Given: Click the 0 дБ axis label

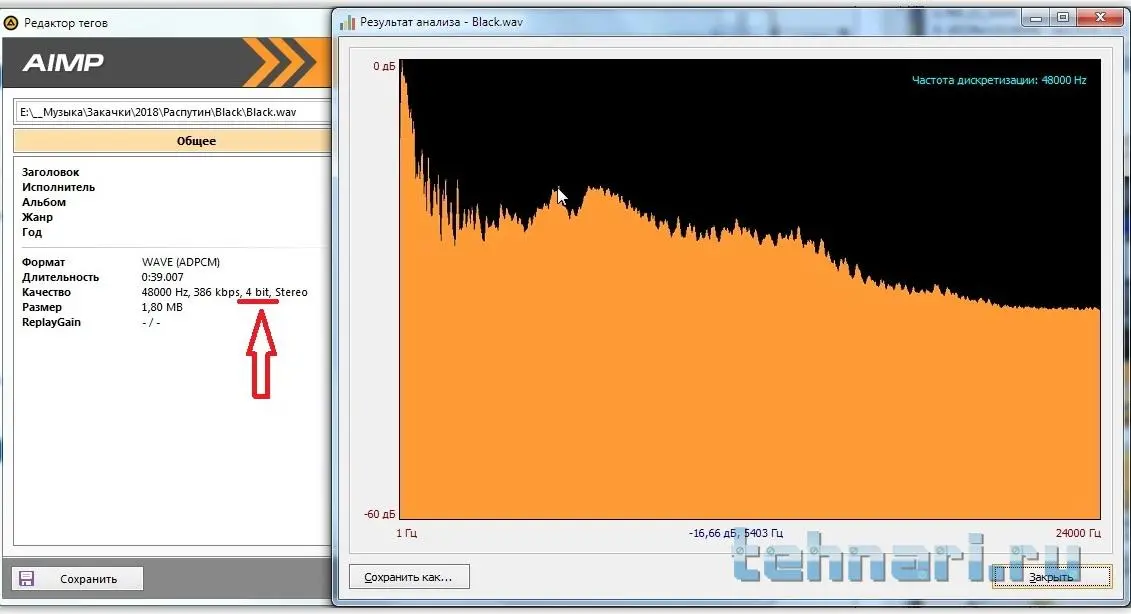Looking at the screenshot, I should pyautogui.click(x=384, y=66).
